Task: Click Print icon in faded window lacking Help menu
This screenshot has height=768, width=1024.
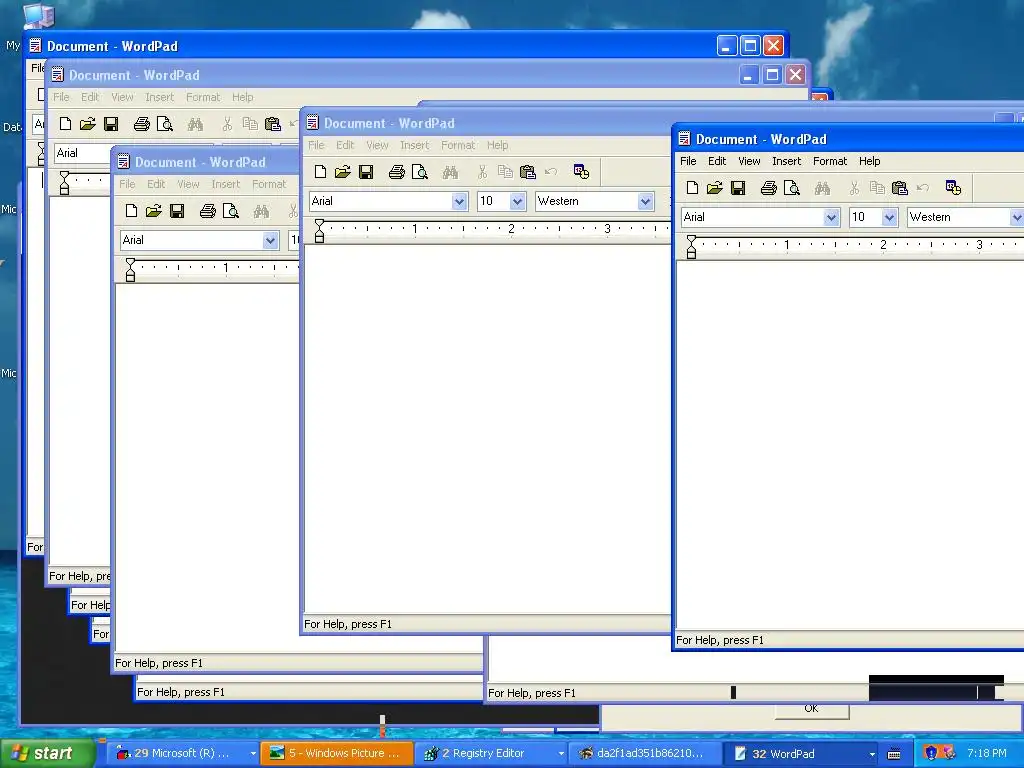Action: click(208, 210)
